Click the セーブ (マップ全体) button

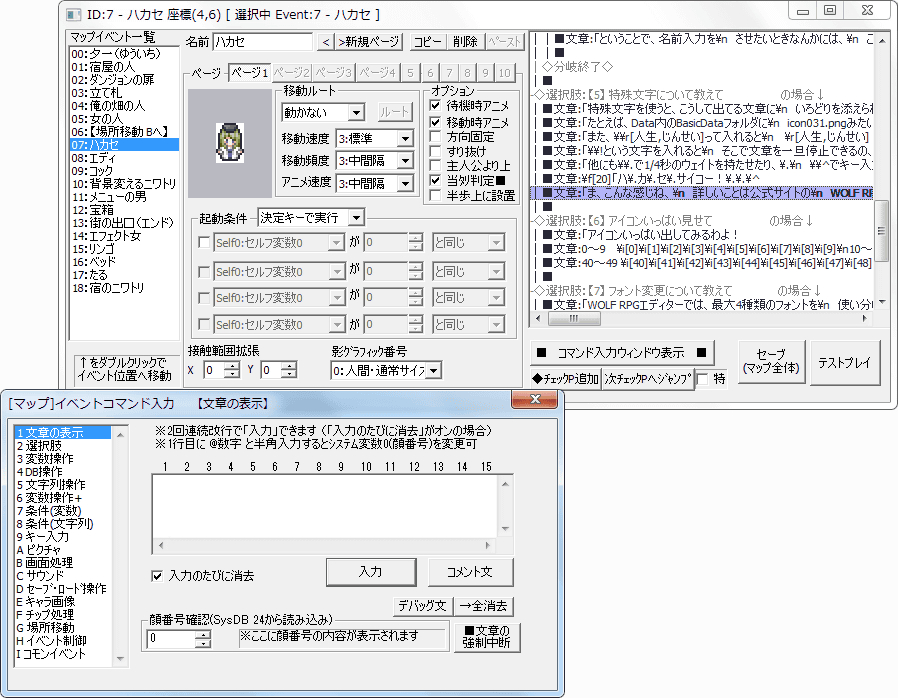coord(771,362)
